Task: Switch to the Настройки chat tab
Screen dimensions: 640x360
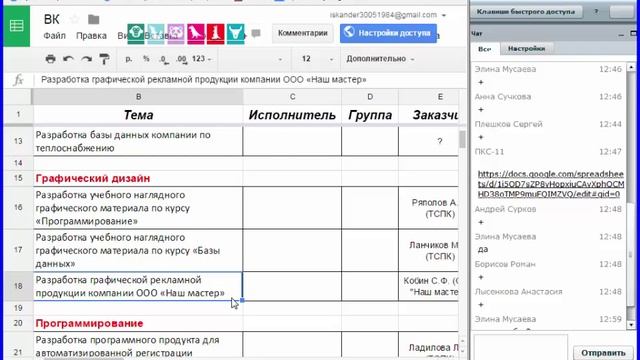Action: (x=526, y=49)
